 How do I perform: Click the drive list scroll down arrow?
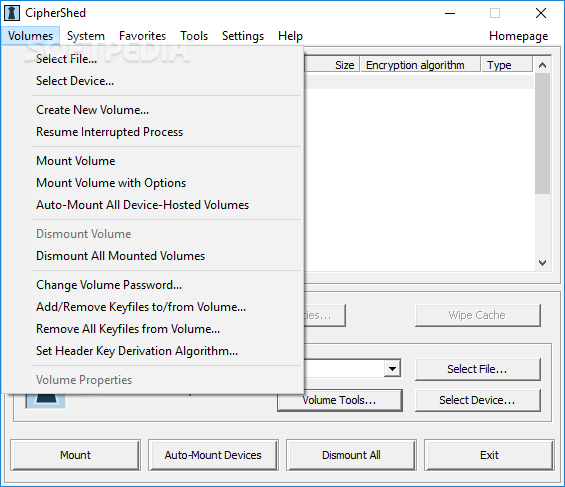click(x=542, y=263)
